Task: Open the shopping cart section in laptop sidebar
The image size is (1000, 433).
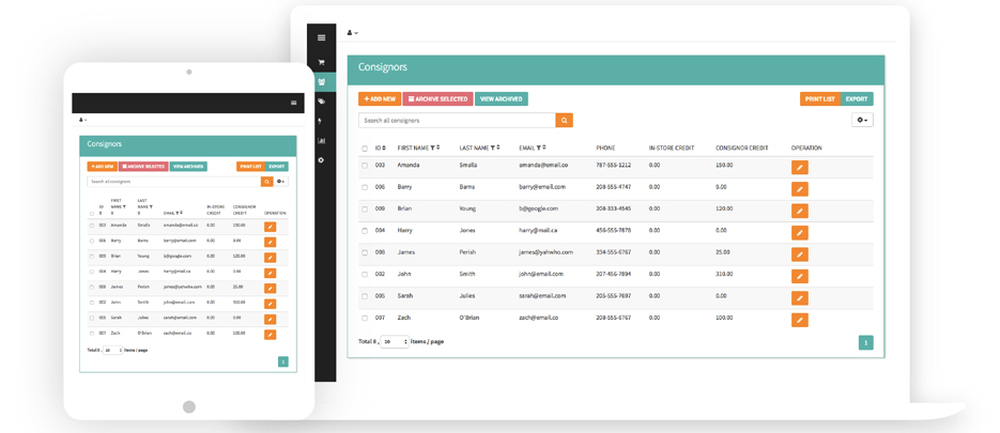Action: coord(321,62)
